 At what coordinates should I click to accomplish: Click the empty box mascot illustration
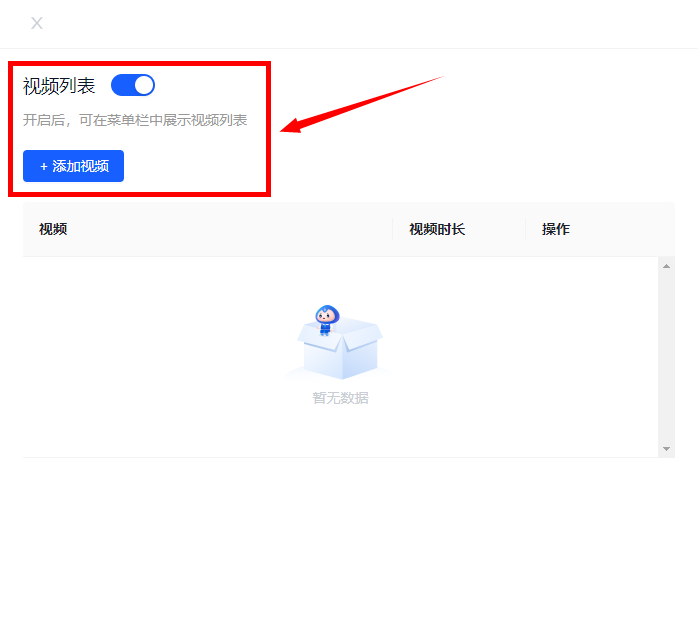coord(340,342)
